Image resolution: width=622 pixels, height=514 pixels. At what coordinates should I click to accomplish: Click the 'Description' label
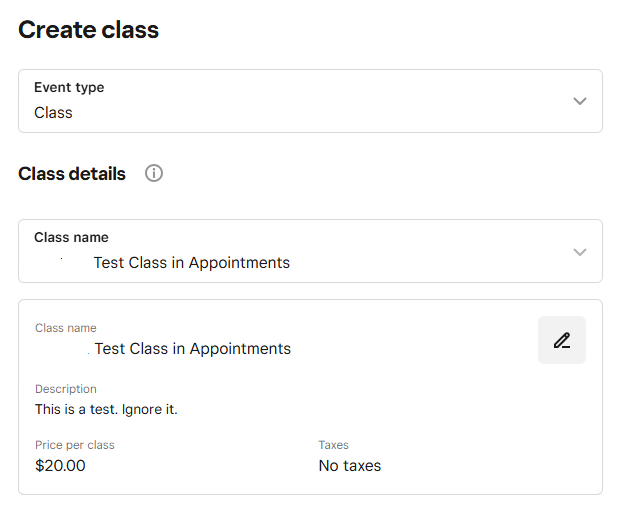pyautogui.click(x=66, y=389)
